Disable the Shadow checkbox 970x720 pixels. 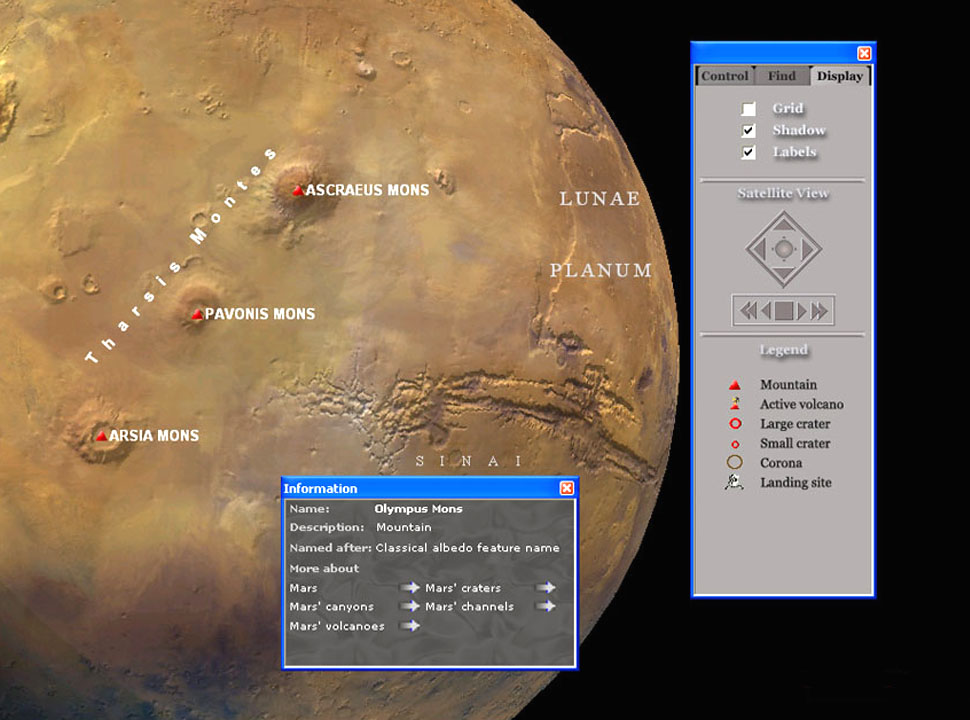(x=749, y=131)
